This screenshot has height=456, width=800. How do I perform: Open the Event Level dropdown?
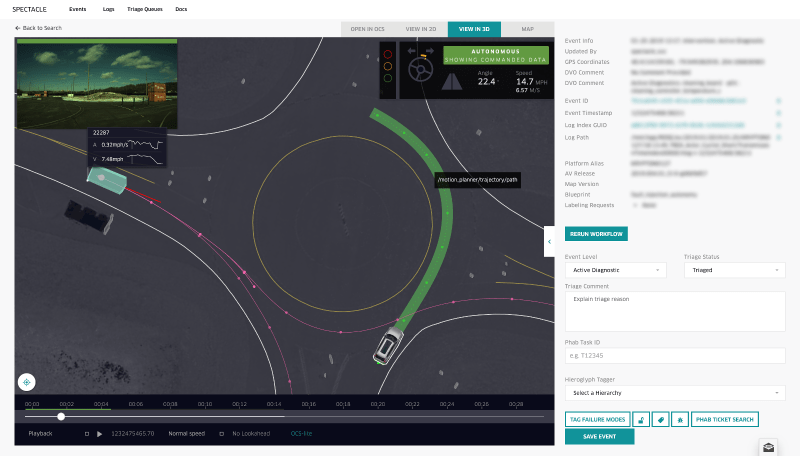click(615, 270)
